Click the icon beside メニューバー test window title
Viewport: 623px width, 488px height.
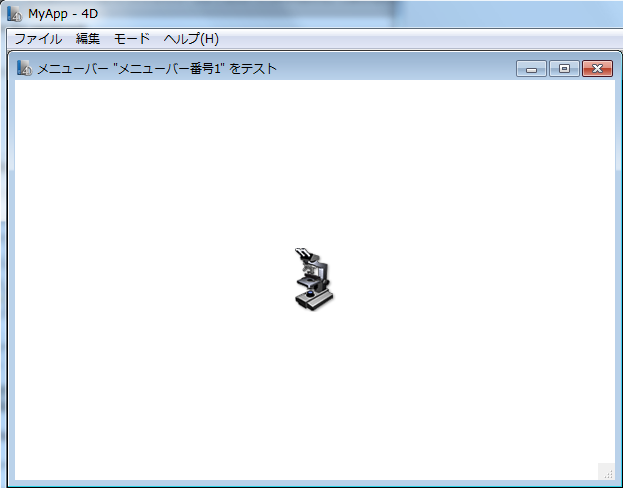24,68
